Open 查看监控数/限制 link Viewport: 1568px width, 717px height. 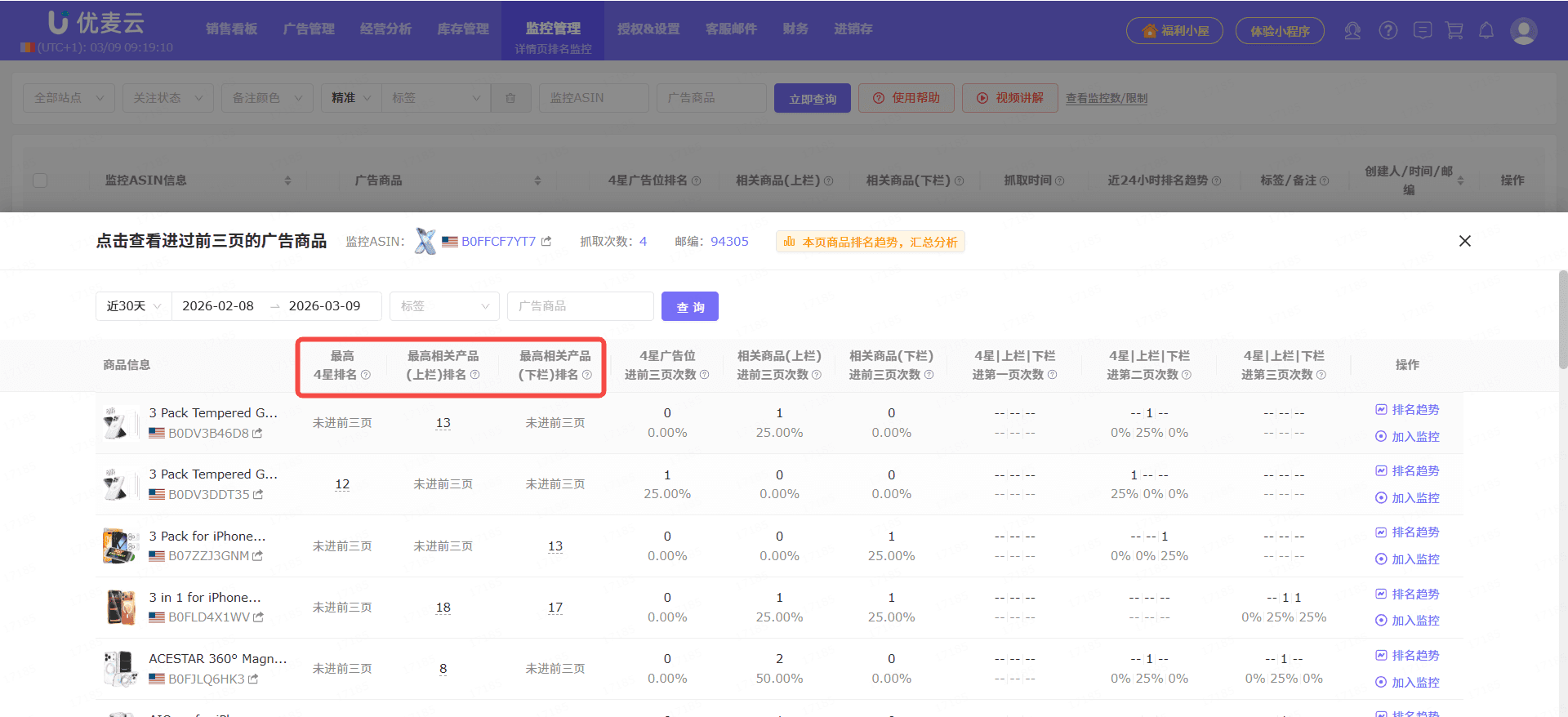(x=1107, y=99)
